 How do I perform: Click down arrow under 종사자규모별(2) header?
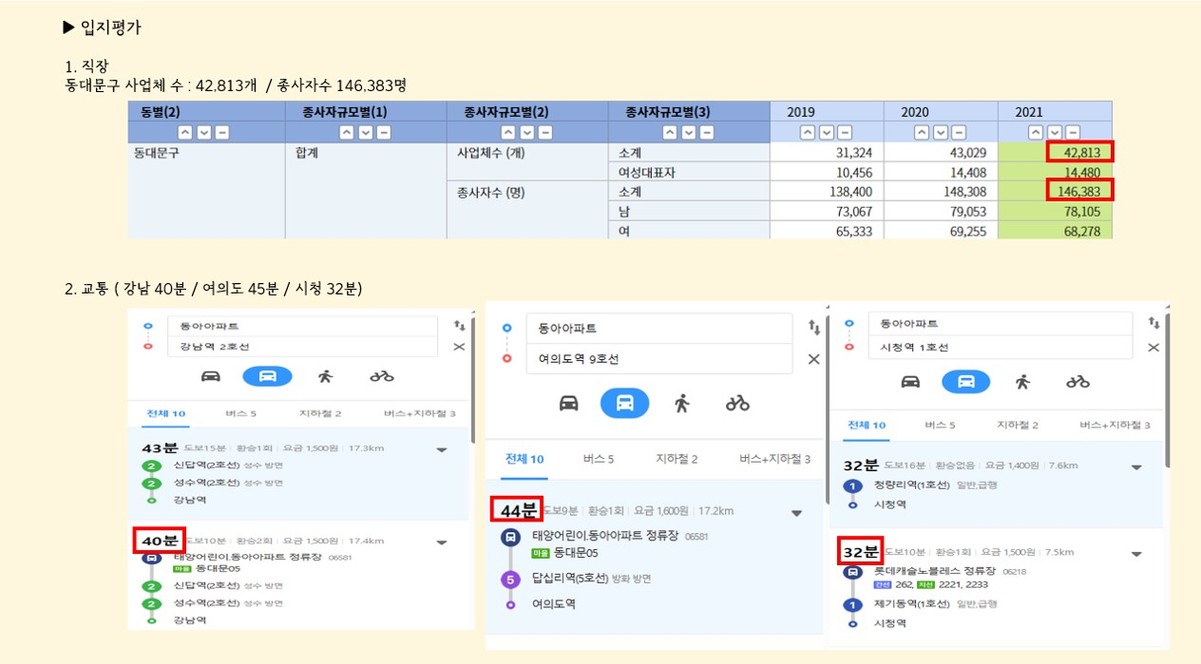(526, 132)
